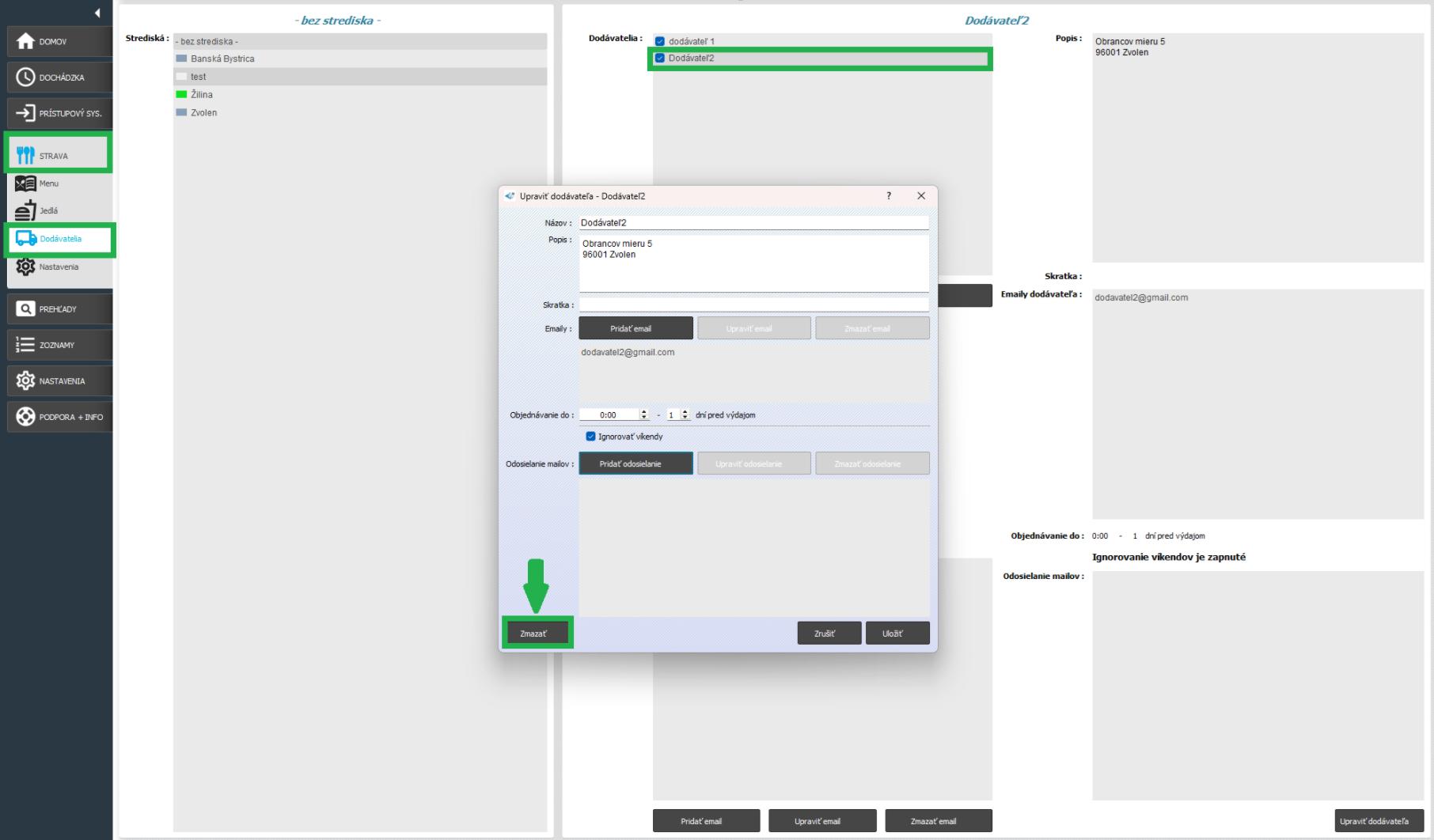Select the green Žilina color swatch

click(x=181, y=95)
